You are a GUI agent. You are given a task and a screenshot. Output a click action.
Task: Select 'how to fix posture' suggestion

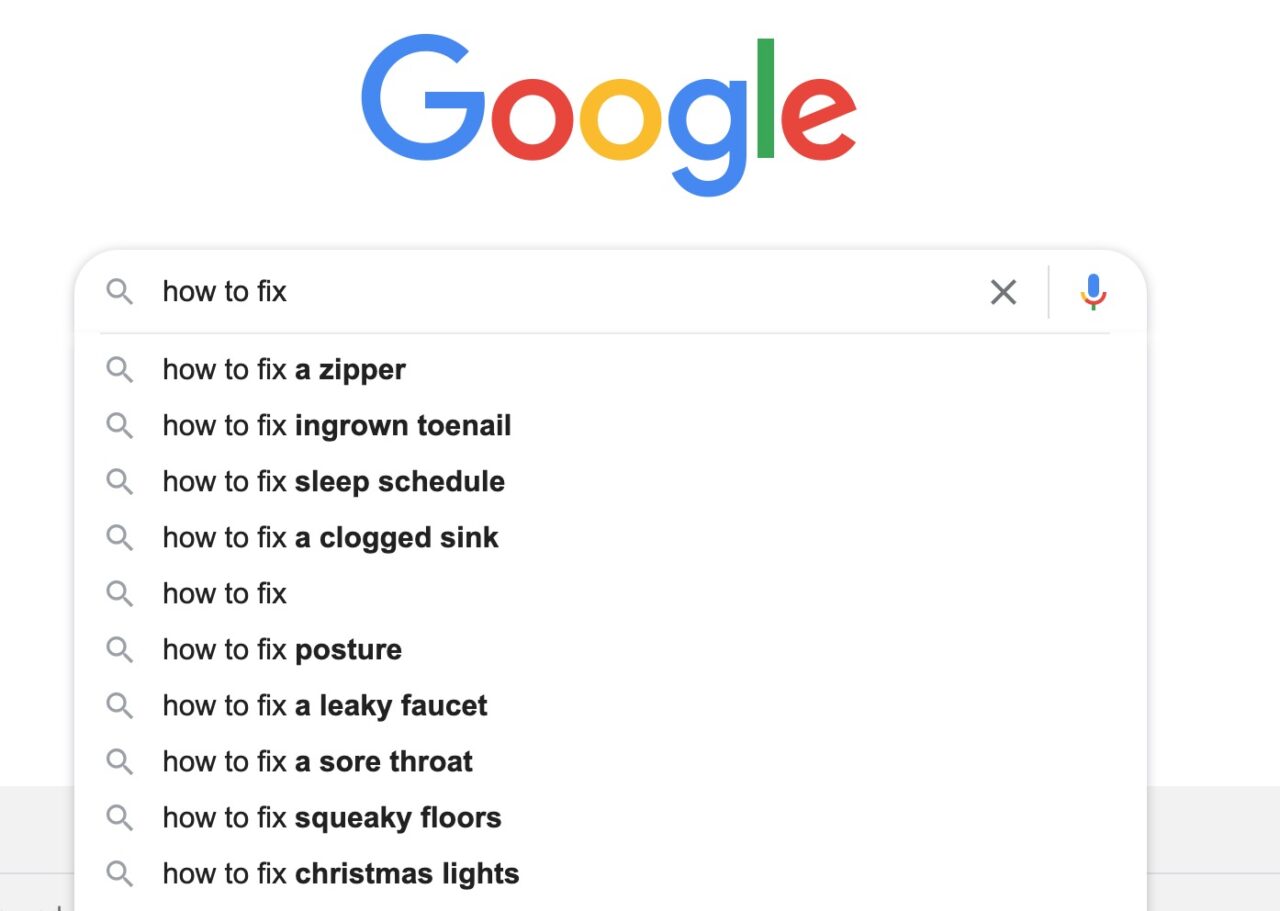(x=610, y=650)
